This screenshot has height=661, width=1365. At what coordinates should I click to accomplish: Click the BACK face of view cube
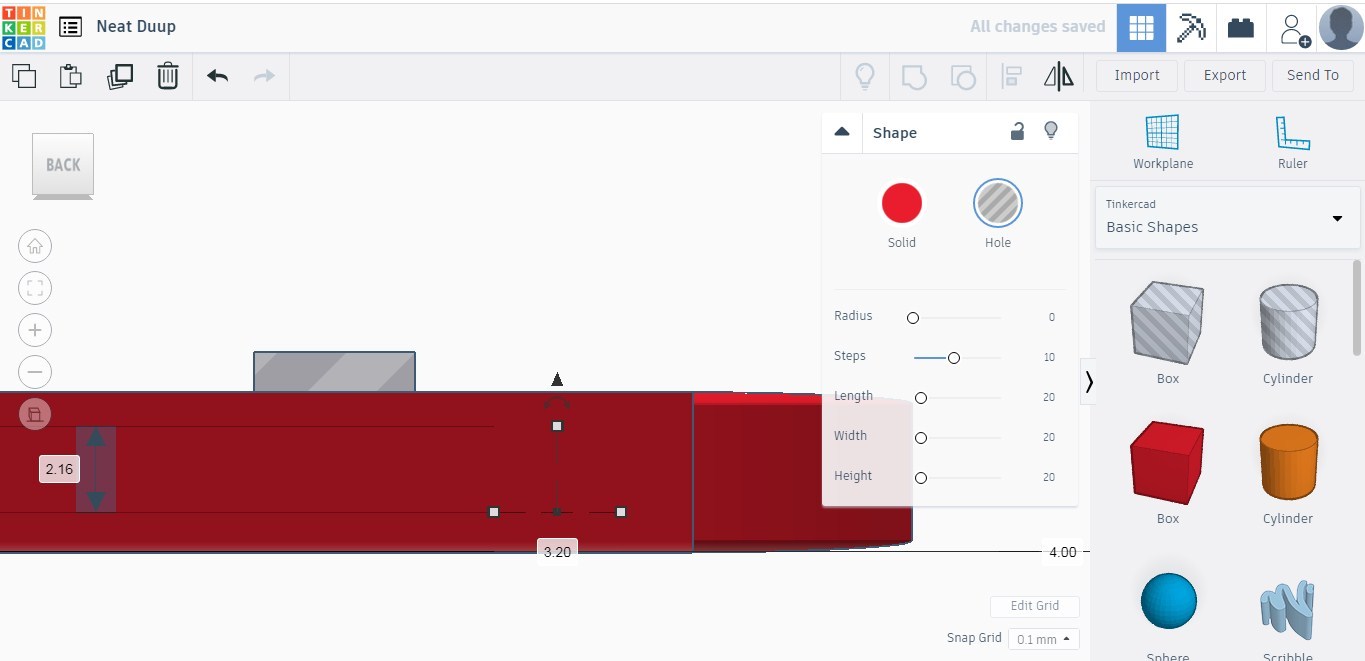pos(63,165)
